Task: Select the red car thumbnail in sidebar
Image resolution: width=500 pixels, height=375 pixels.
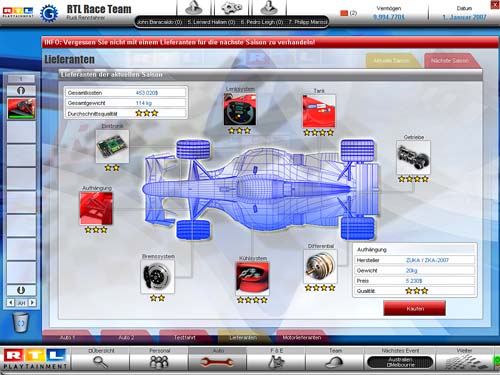Action: pyautogui.click(x=21, y=109)
